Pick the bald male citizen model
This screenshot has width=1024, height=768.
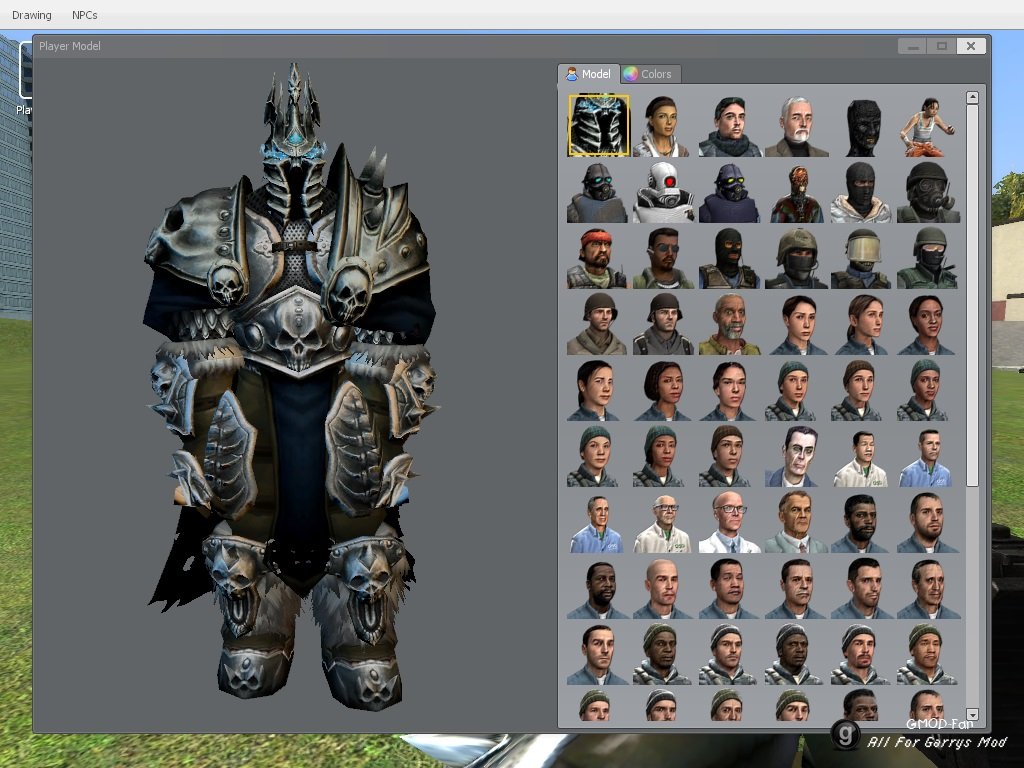(x=664, y=588)
